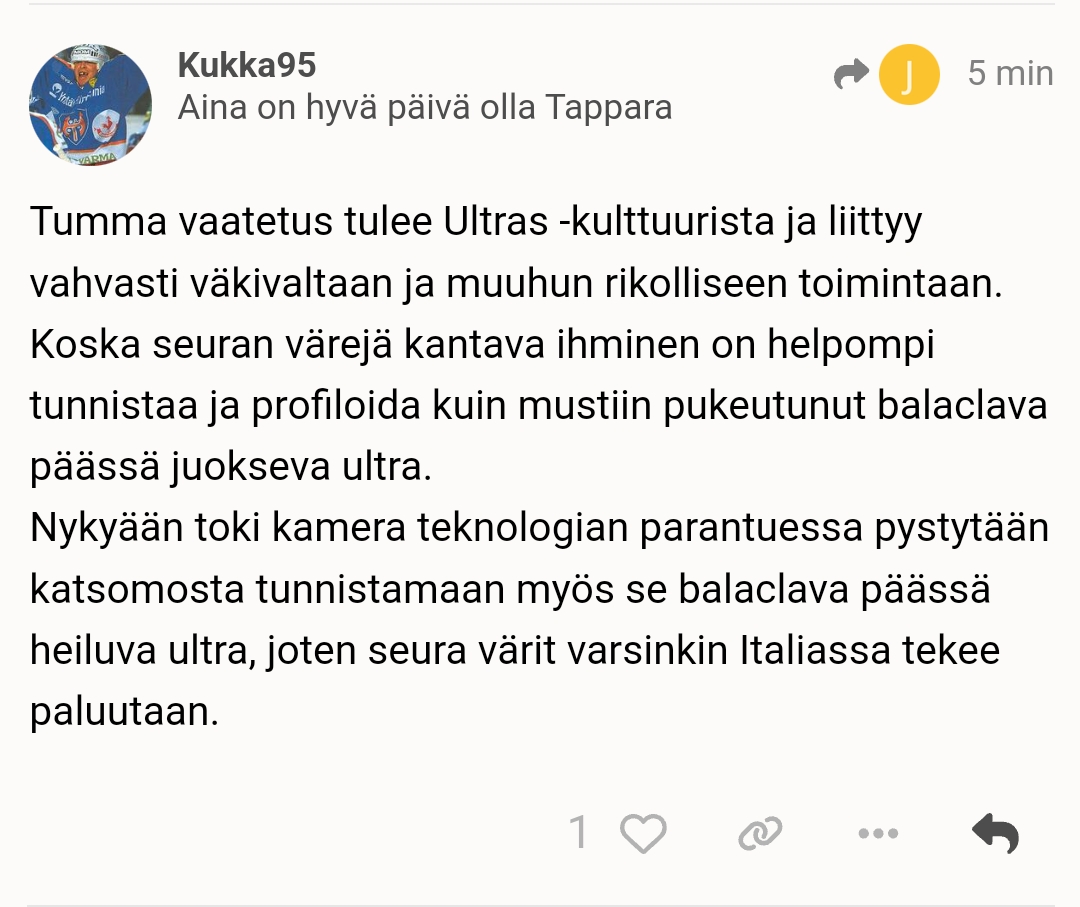
Task: Show who liked via the count 1
Action: 578,832
